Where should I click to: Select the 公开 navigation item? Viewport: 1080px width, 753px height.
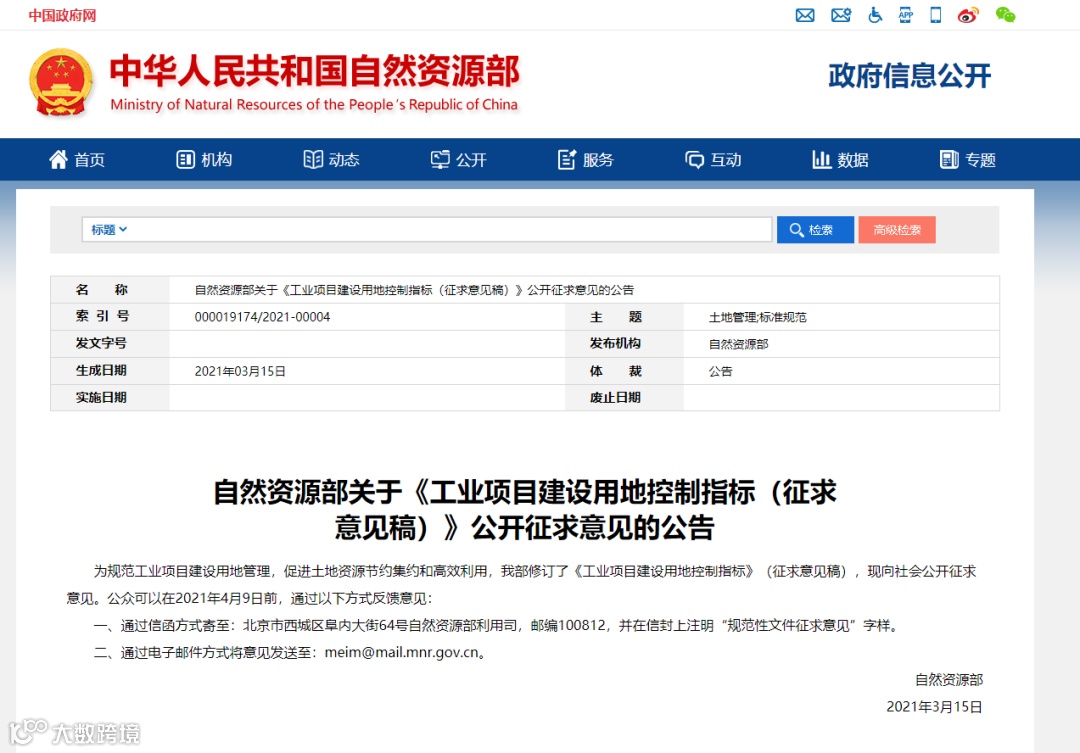tap(471, 160)
